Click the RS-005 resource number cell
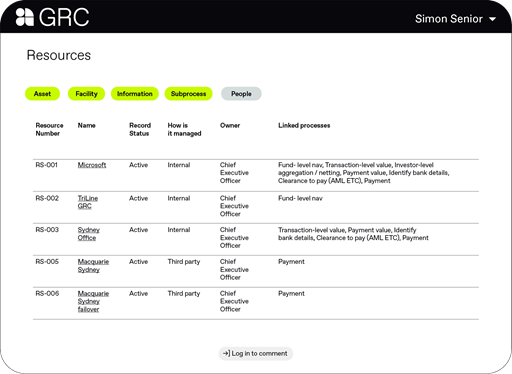This screenshot has width=512, height=374. point(47,262)
